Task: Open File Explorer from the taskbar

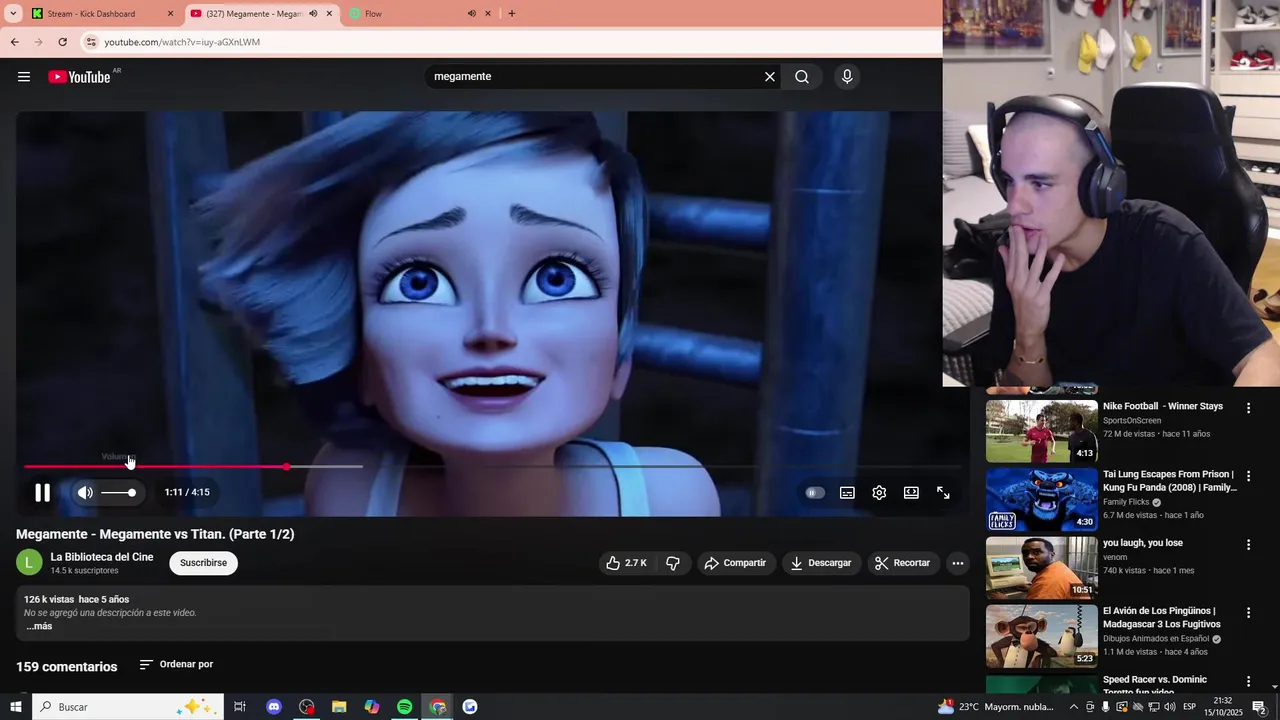Action: 339,707
